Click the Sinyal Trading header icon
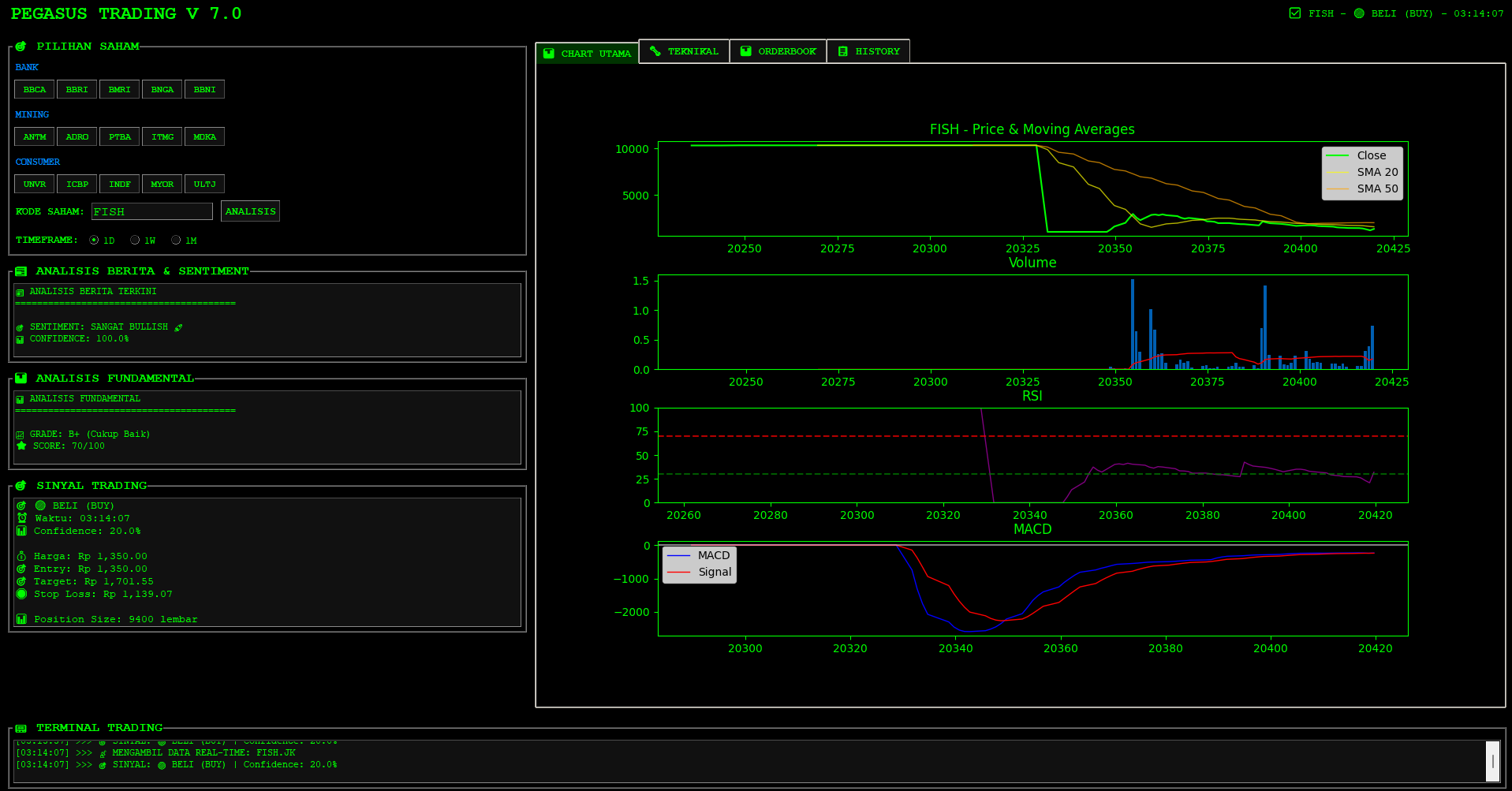 click(21, 486)
